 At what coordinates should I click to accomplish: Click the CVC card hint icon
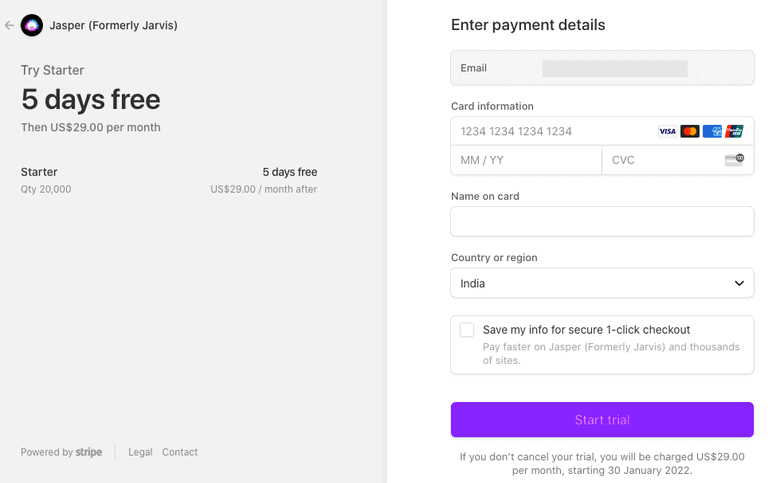734,160
